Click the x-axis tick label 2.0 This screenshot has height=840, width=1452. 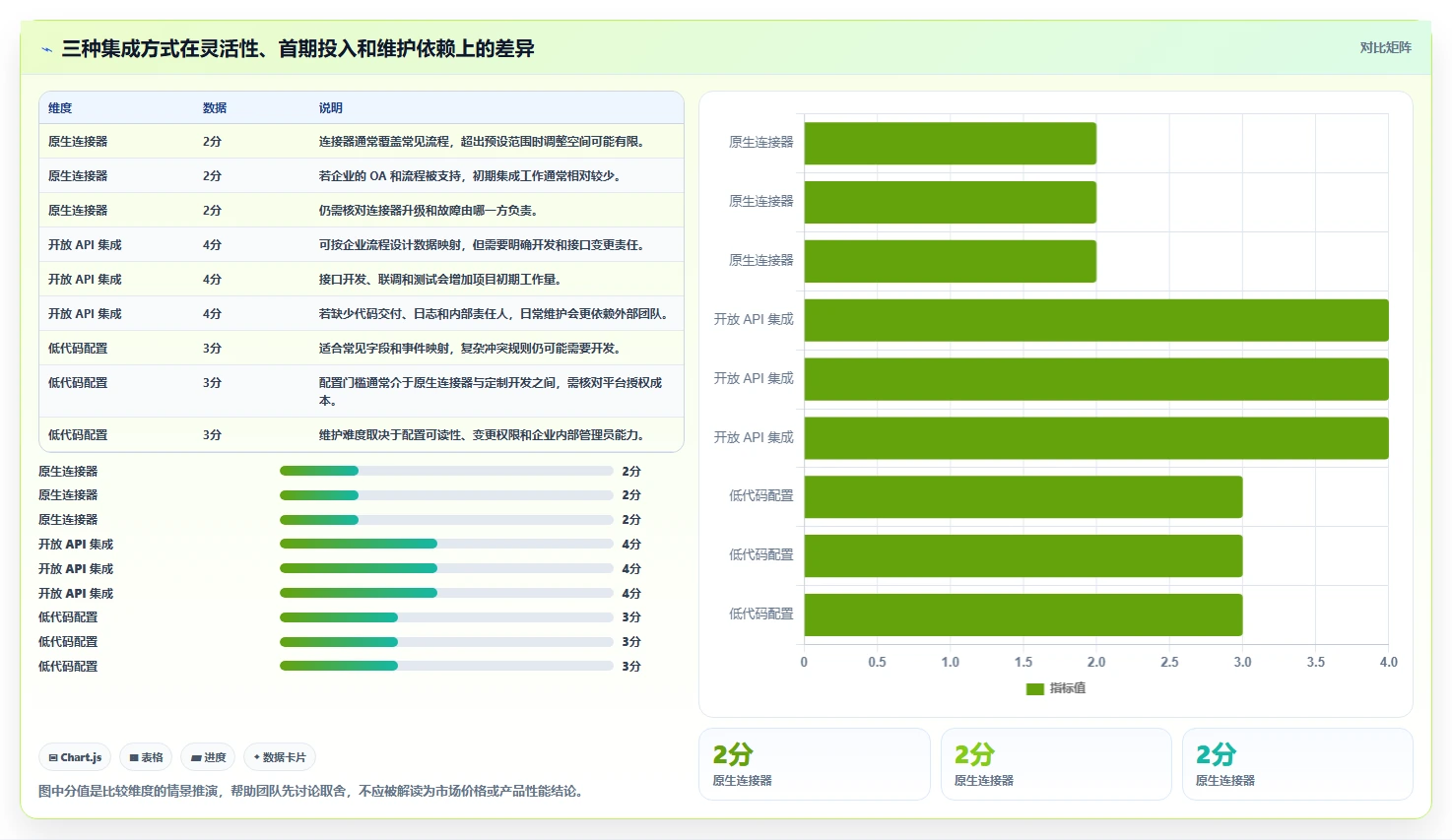pos(1096,663)
